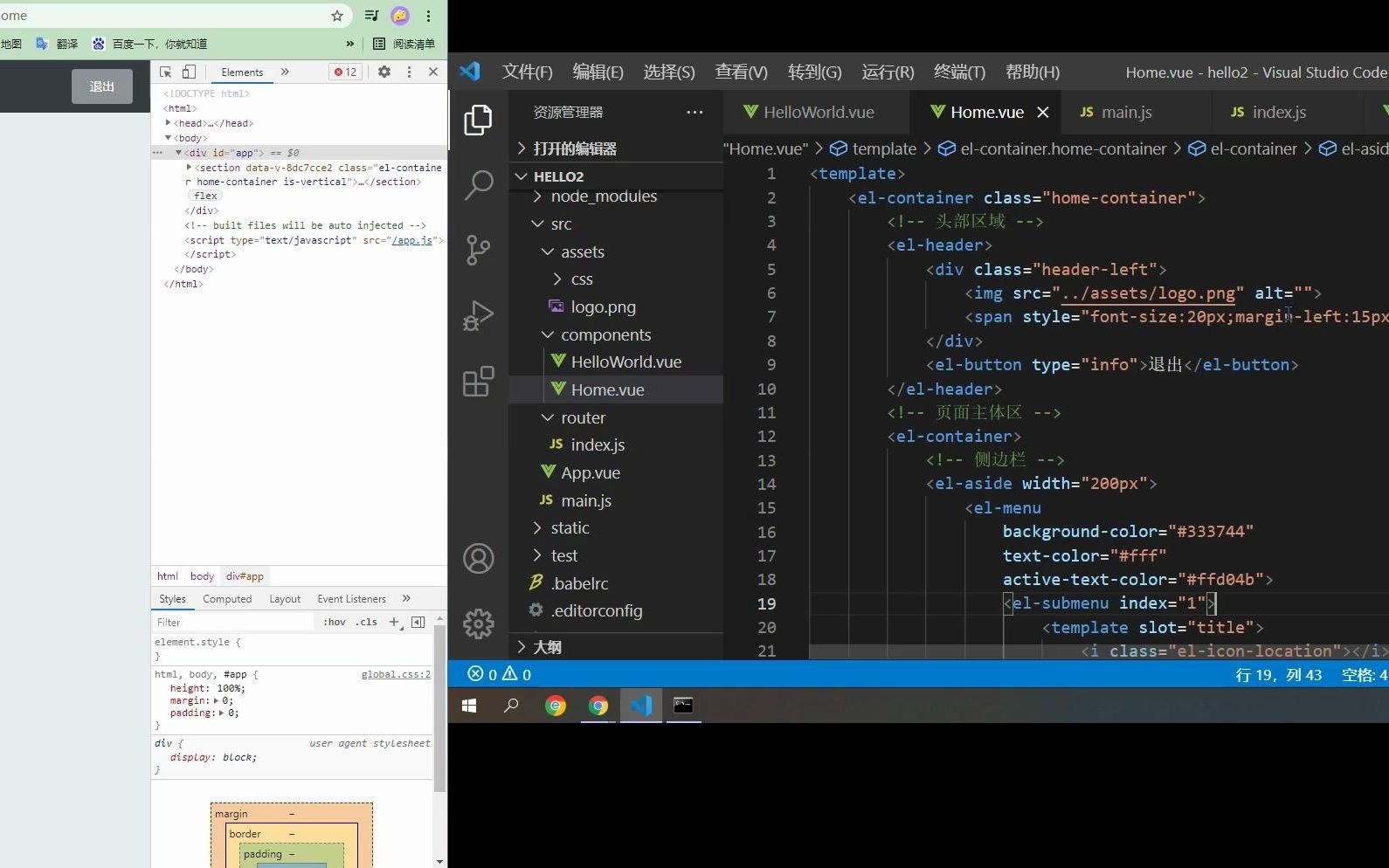Open Chrome media control icon
The height and width of the screenshot is (868, 1389).
click(x=371, y=16)
